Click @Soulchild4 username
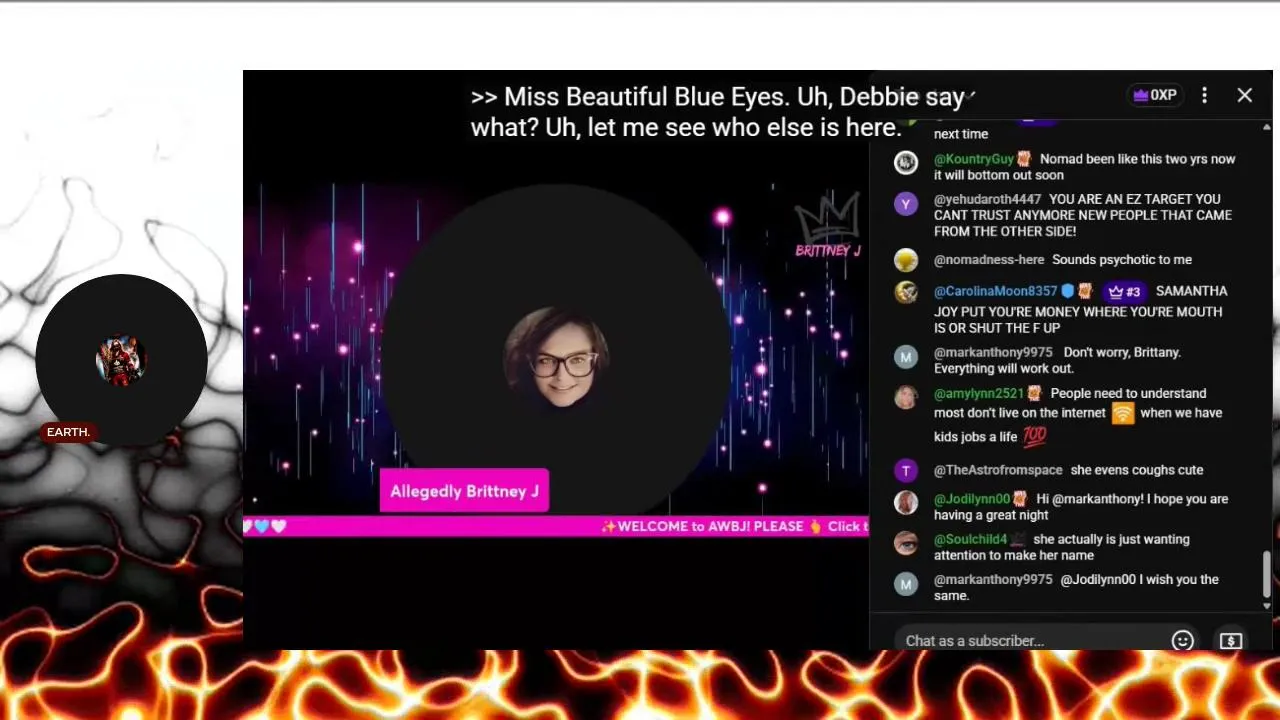 point(970,539)
